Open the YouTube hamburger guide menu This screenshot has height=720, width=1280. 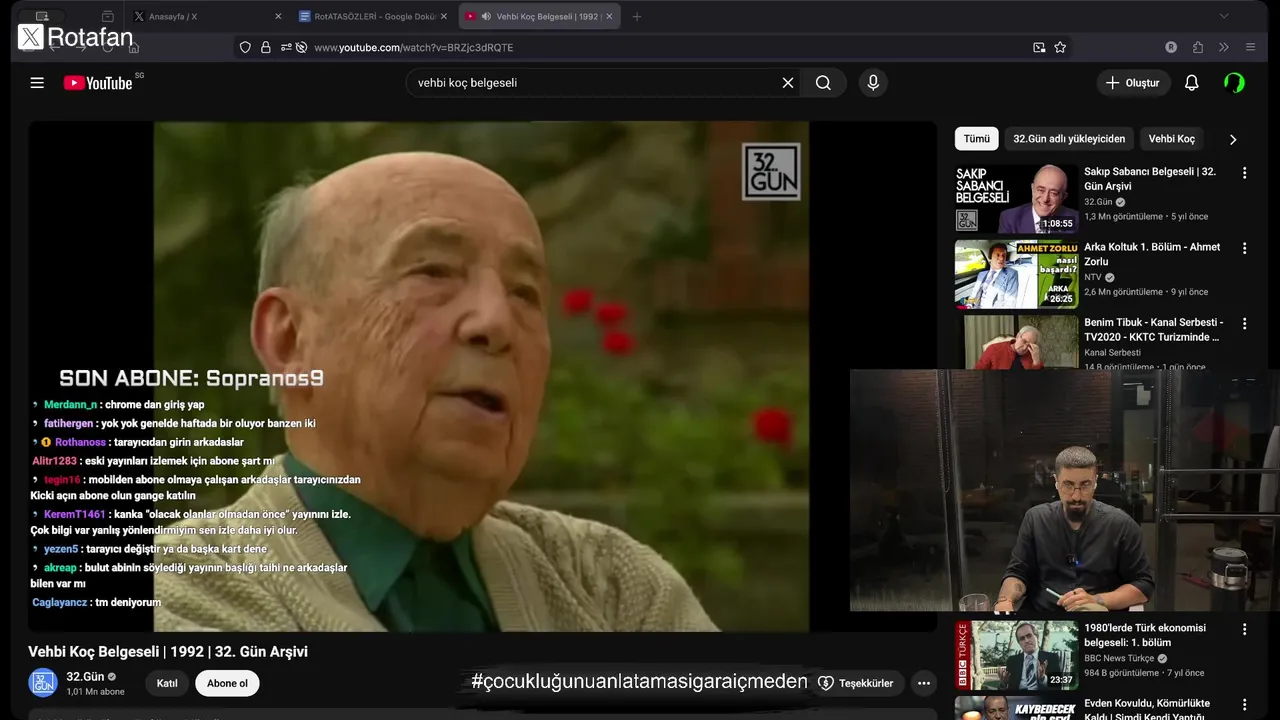tap(37, 83)
